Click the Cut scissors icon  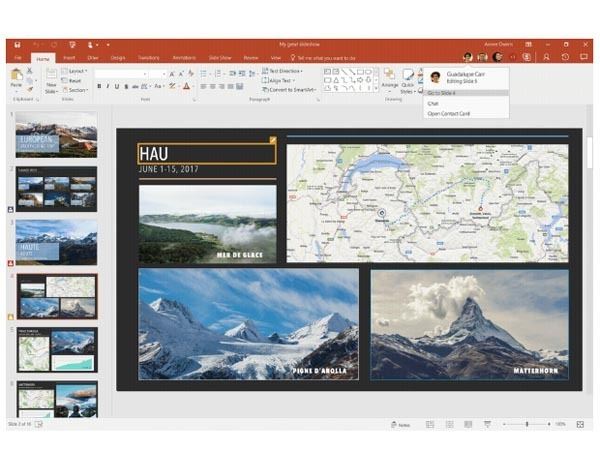tap(29, 71)
